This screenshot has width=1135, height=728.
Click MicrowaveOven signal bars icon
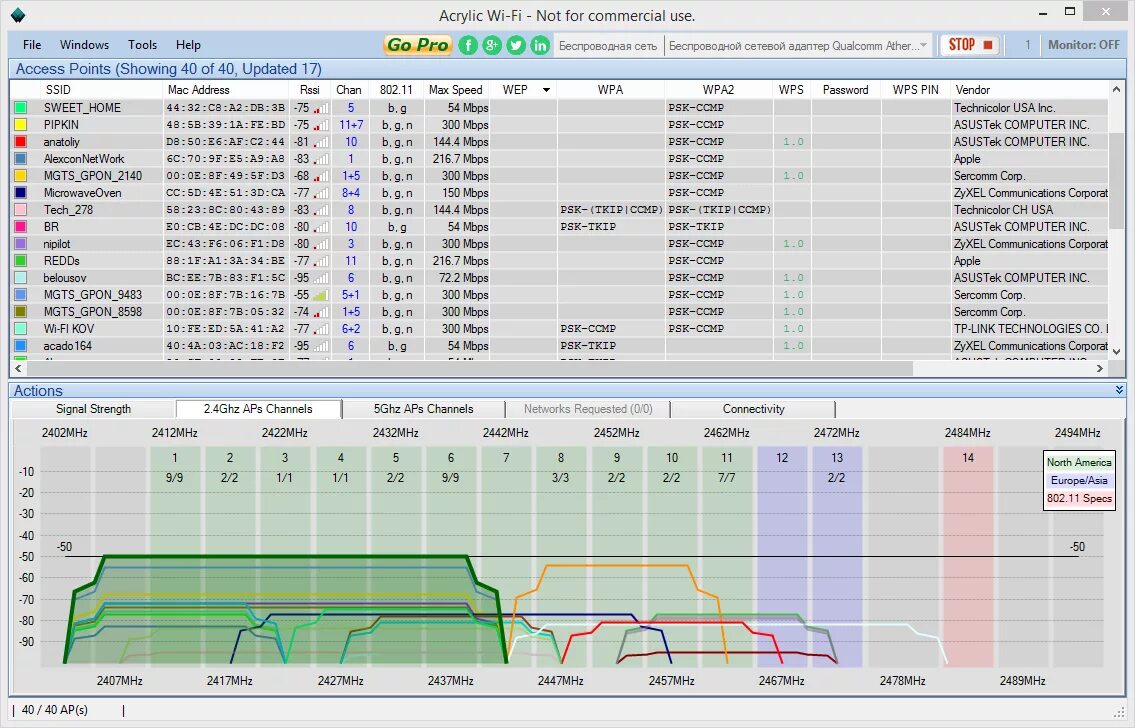(321, 192)
